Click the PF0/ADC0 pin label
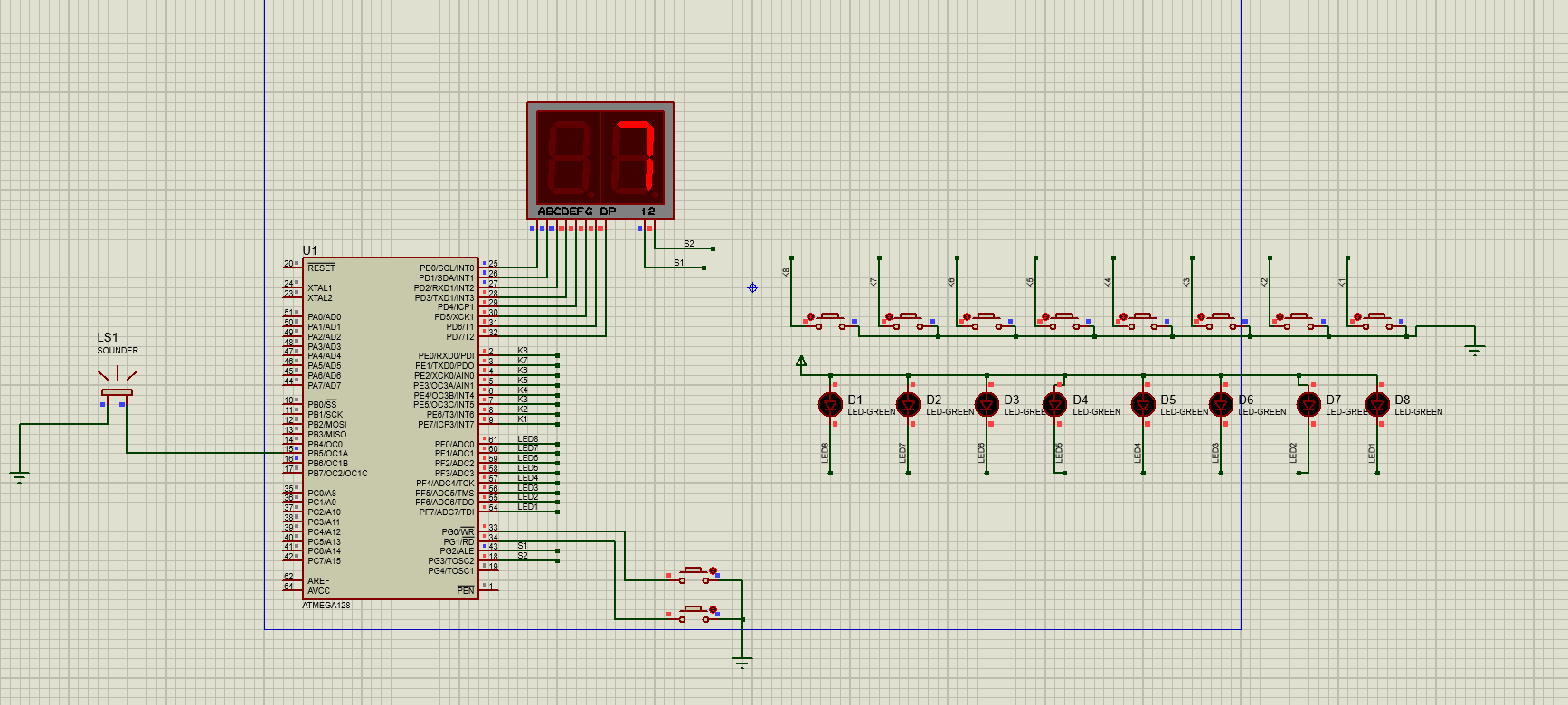 454,445
